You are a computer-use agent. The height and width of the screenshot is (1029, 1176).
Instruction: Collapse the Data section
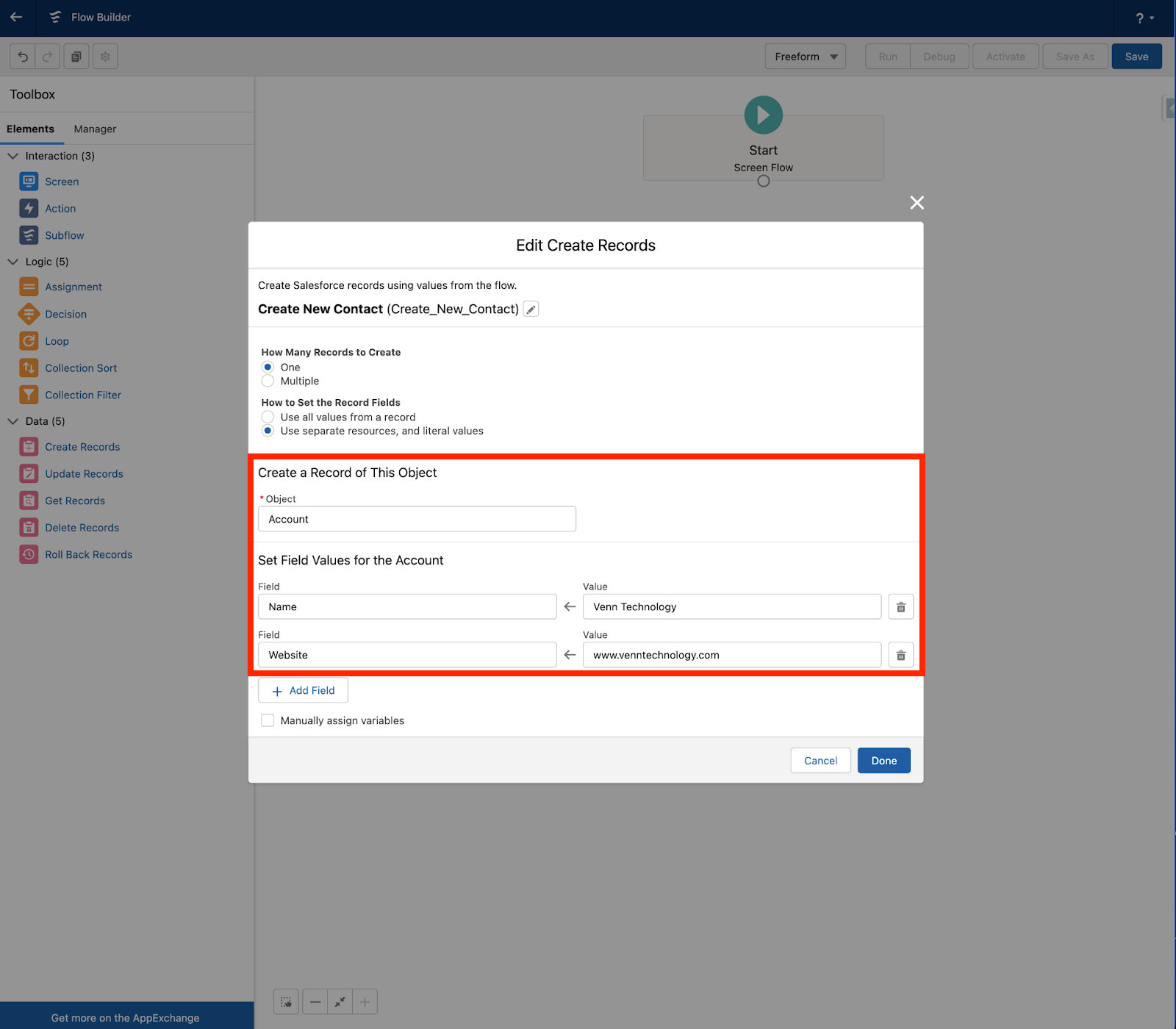12,421
